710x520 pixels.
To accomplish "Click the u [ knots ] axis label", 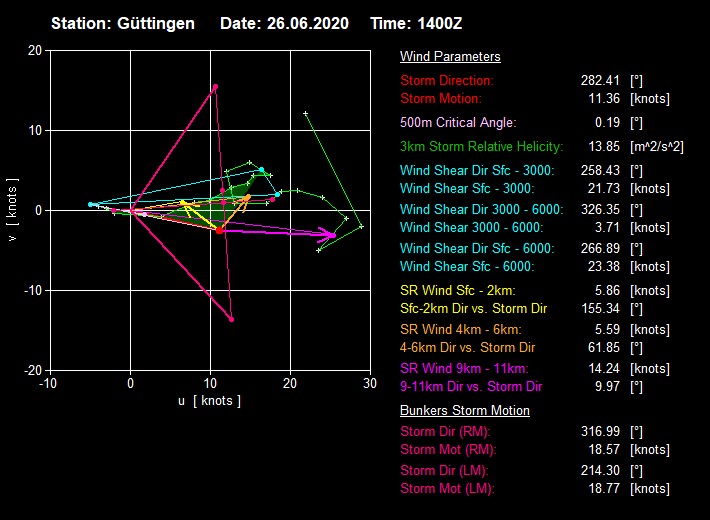I will [x=209, y=401].
